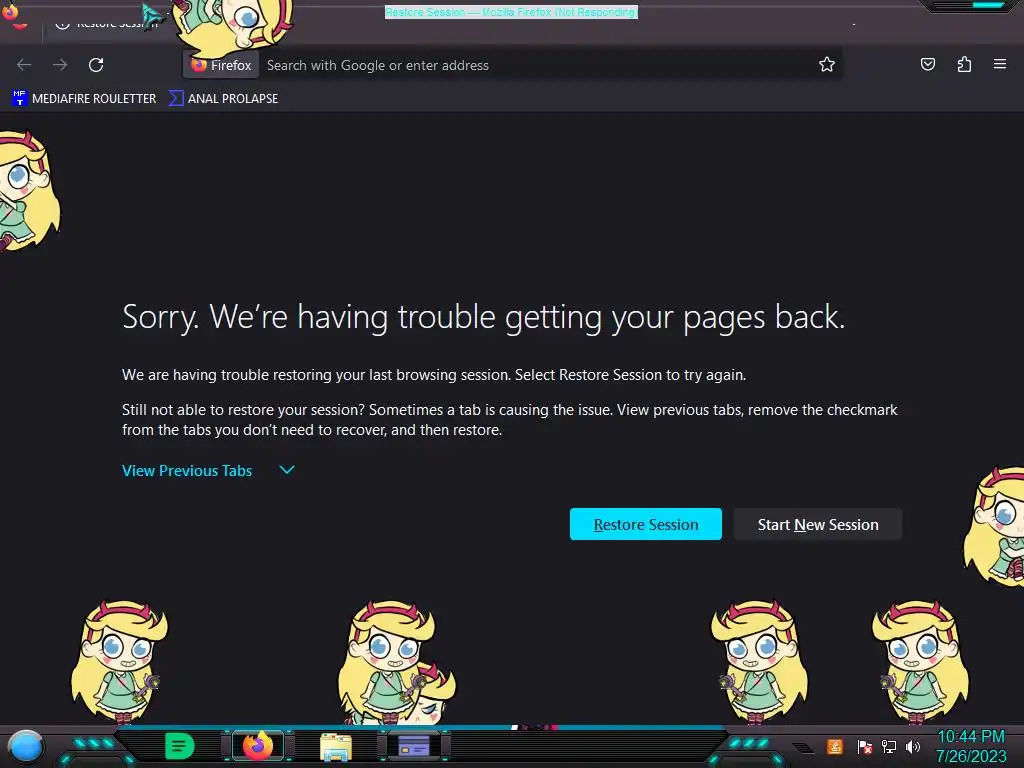Click the 'We are having trouble restoring' sentence
Screen dimensions: 1024x768
pyautogui.click(x=434, y=375)
